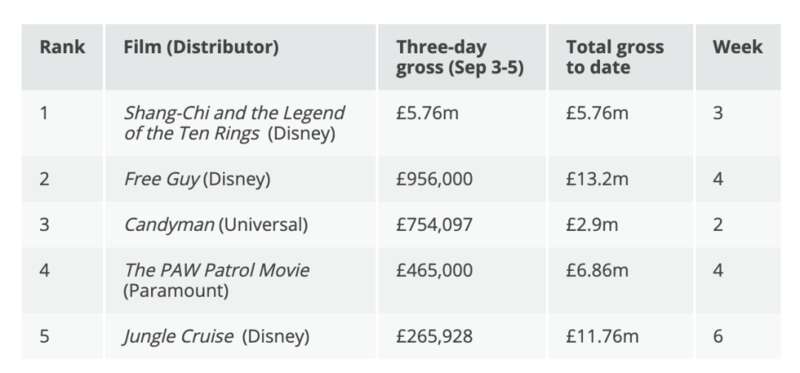Click the week value 6 for Jungle Cruise
This screenshot has height=373, width=800.
718,337
